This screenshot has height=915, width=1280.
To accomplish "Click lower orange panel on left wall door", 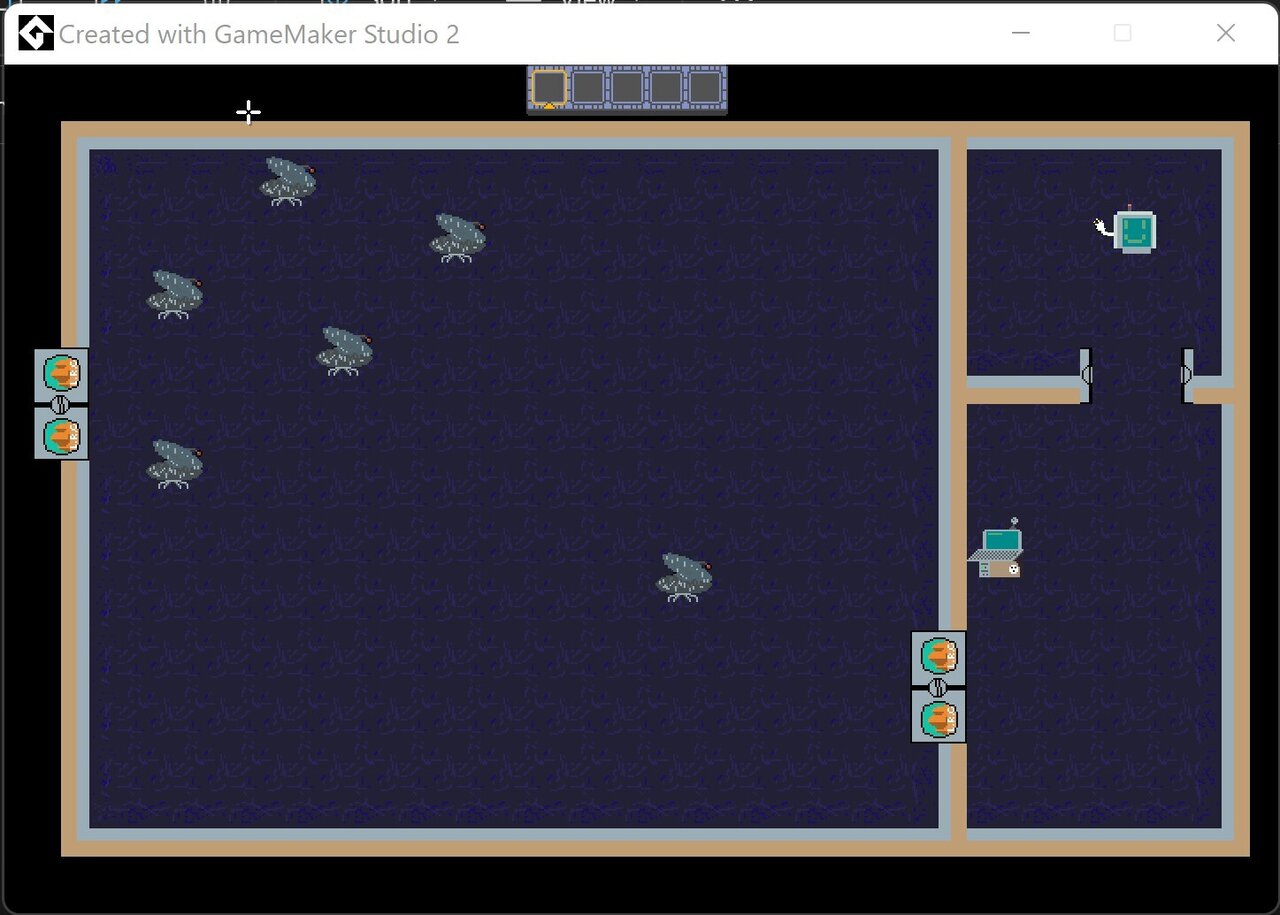I will [x=61, y=436].
